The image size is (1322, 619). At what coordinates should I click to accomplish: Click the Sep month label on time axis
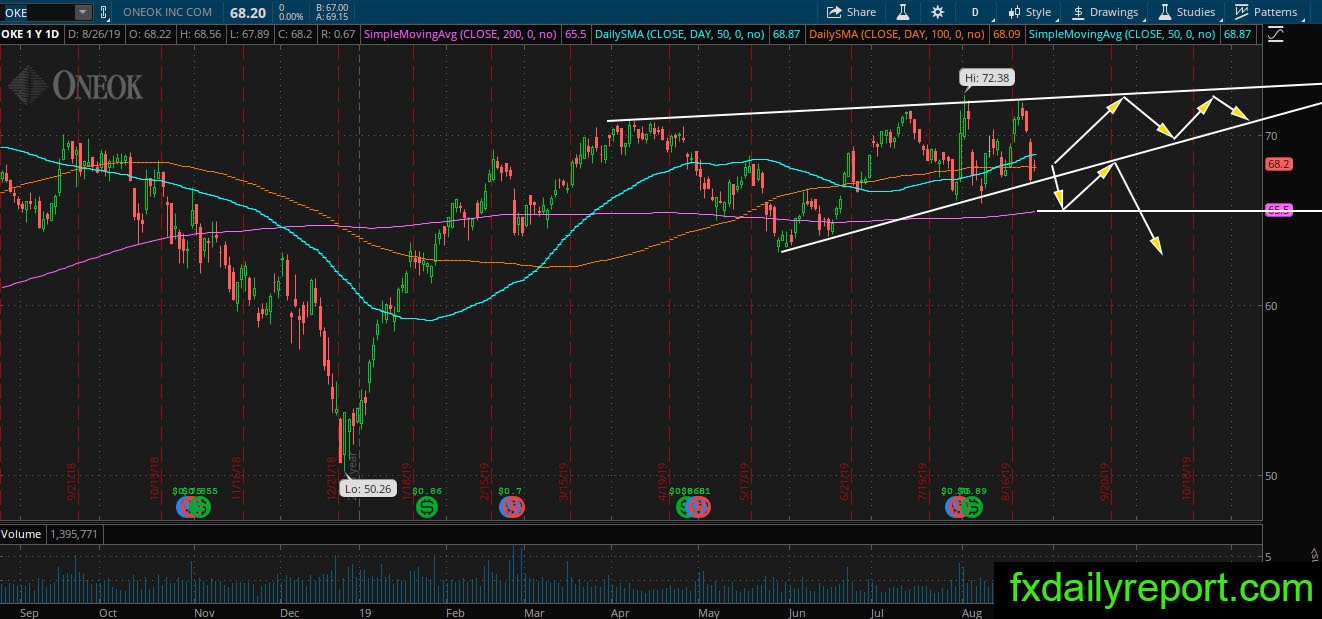28,612
